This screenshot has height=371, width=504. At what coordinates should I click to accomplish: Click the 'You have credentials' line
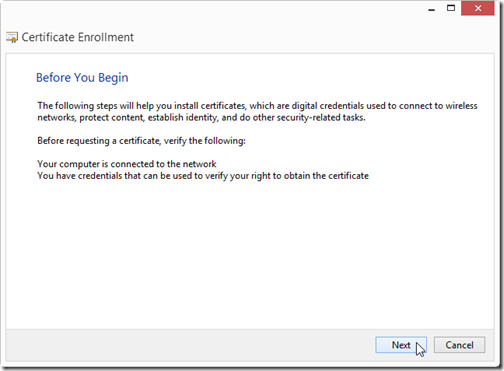click(203, 176)
